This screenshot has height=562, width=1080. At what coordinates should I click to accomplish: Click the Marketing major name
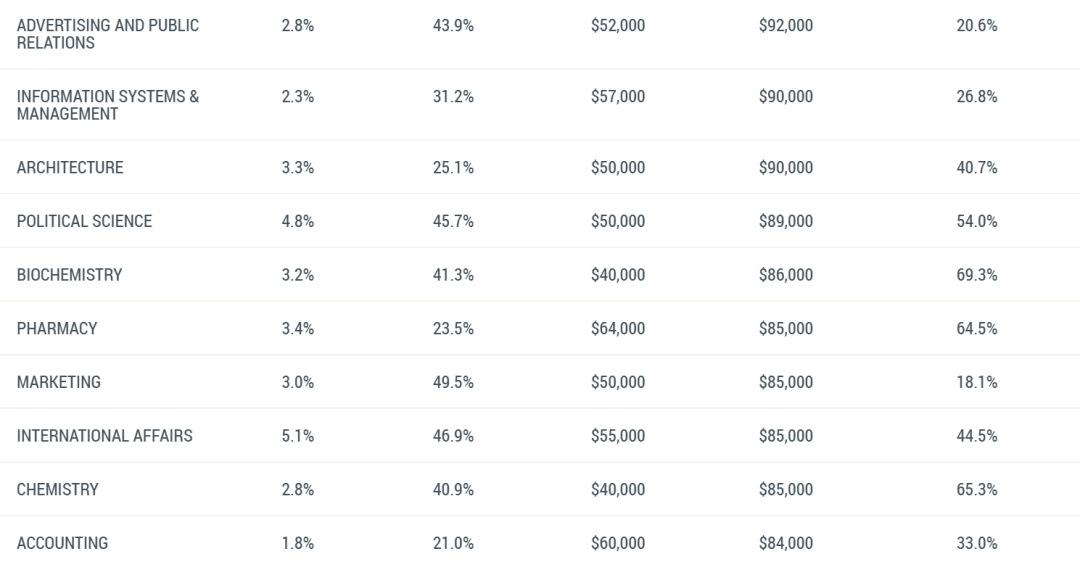click(59, 382)
